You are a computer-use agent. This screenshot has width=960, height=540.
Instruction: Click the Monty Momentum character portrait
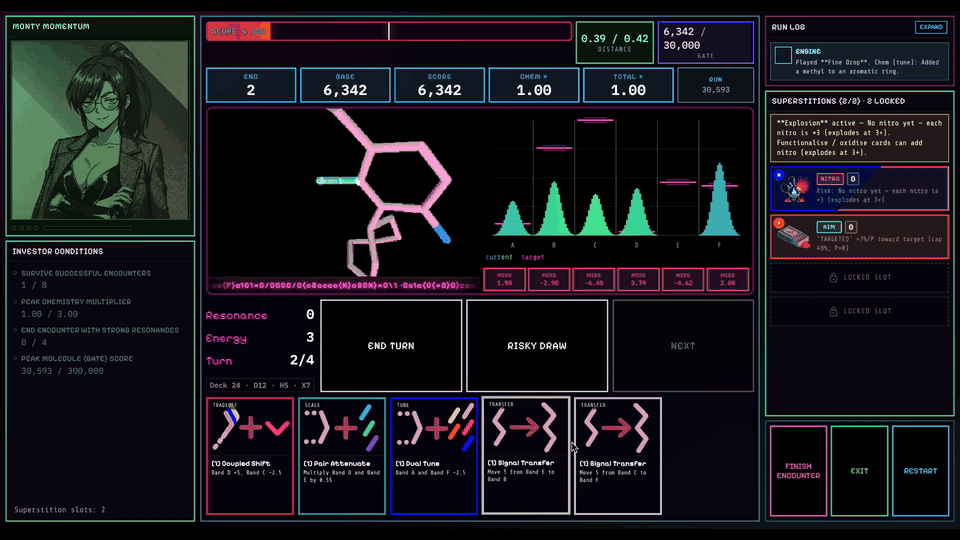coord(100,130)
